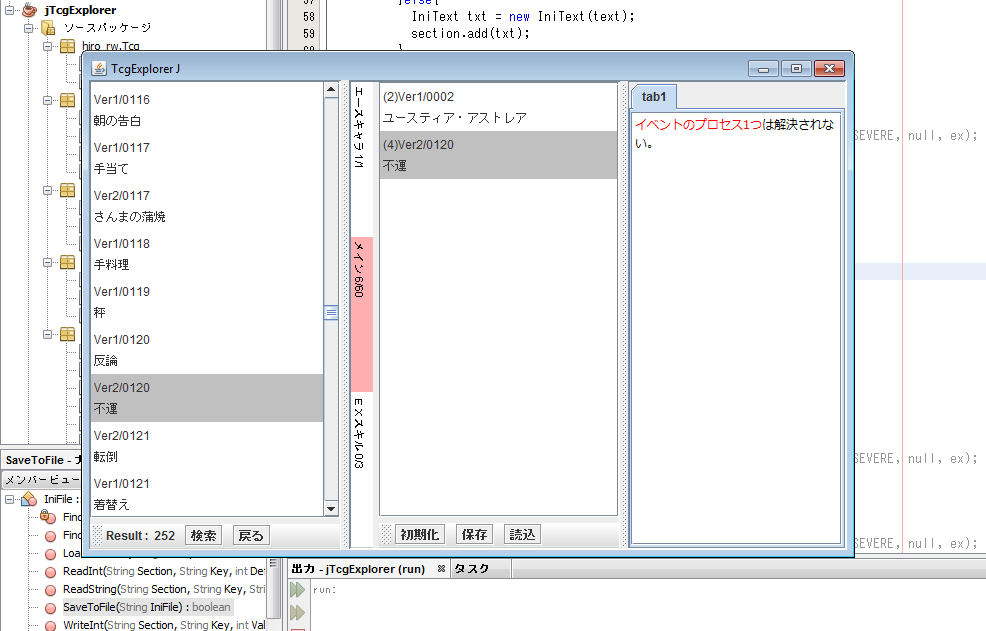Switch to the tab1 tab

(x=654, y=97)
